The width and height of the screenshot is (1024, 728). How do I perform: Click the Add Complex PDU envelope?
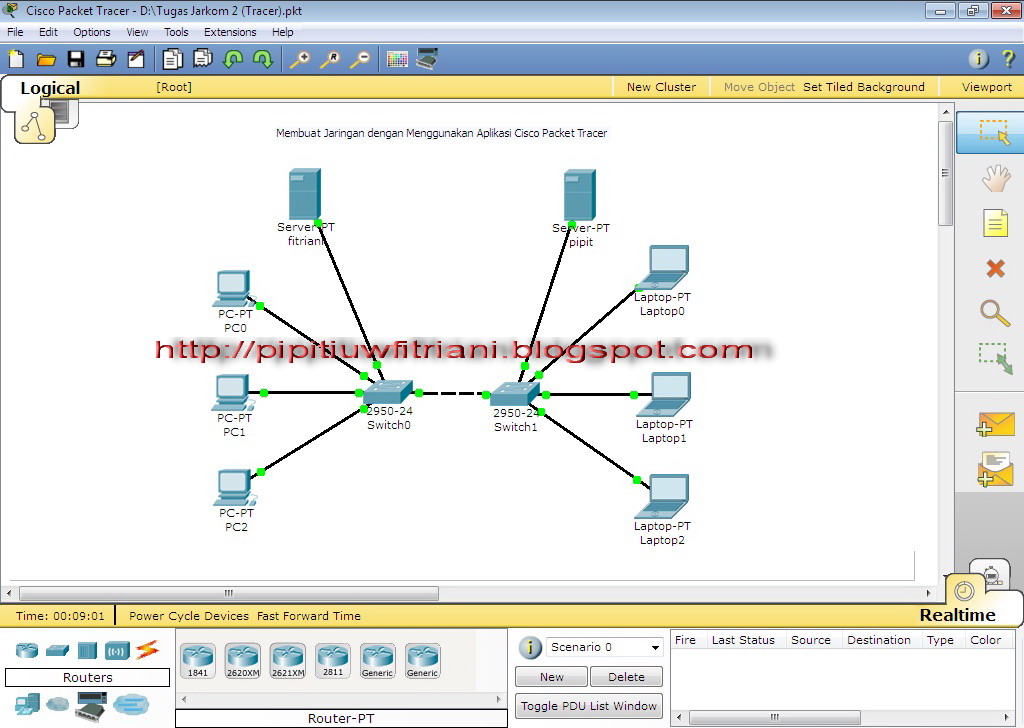point(995,469)
